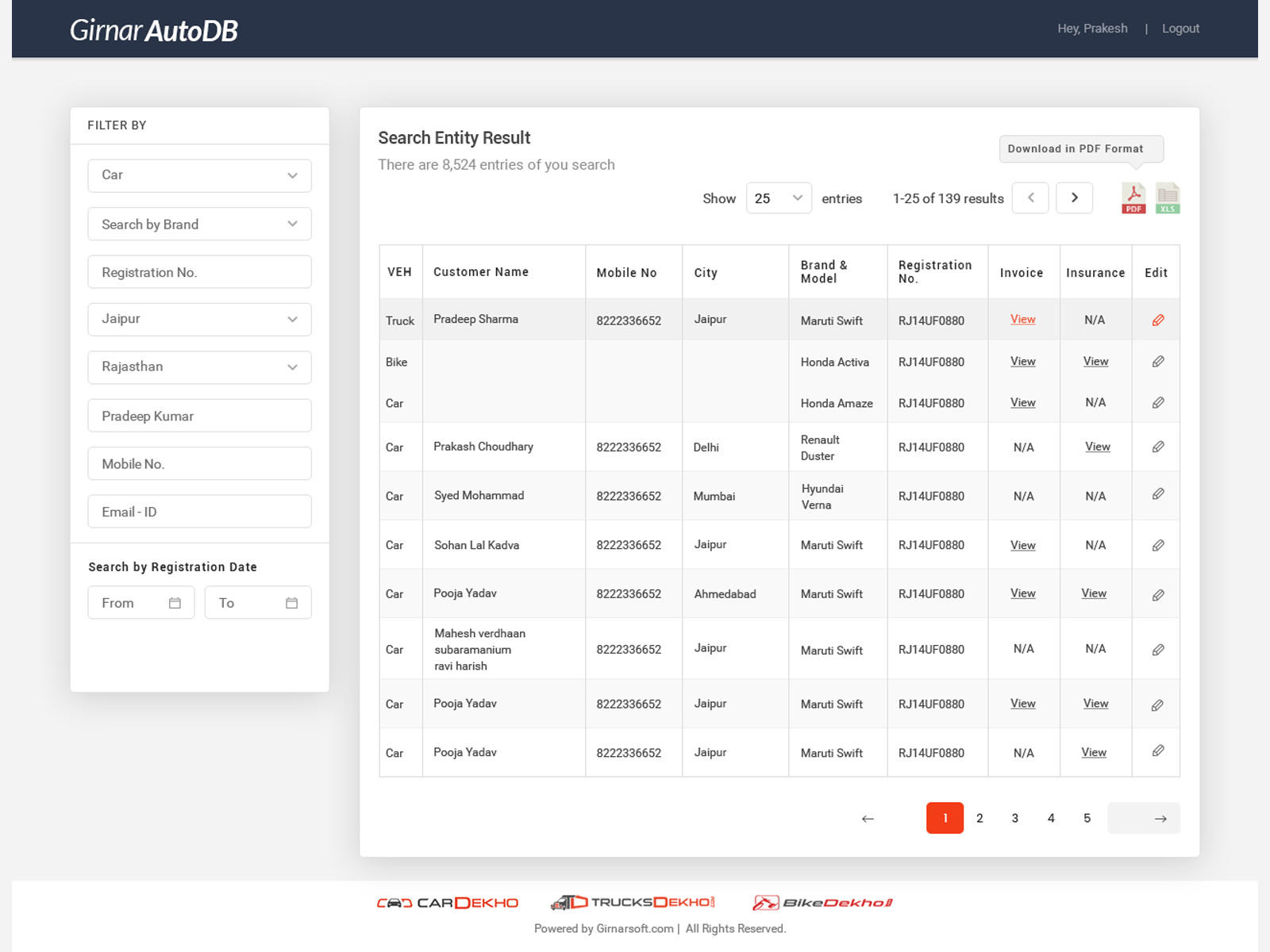View invoice for Pradeep Sharma's Maruti Swift
This screenshot has height=952, width=1270.
(x=1022, y=320)
